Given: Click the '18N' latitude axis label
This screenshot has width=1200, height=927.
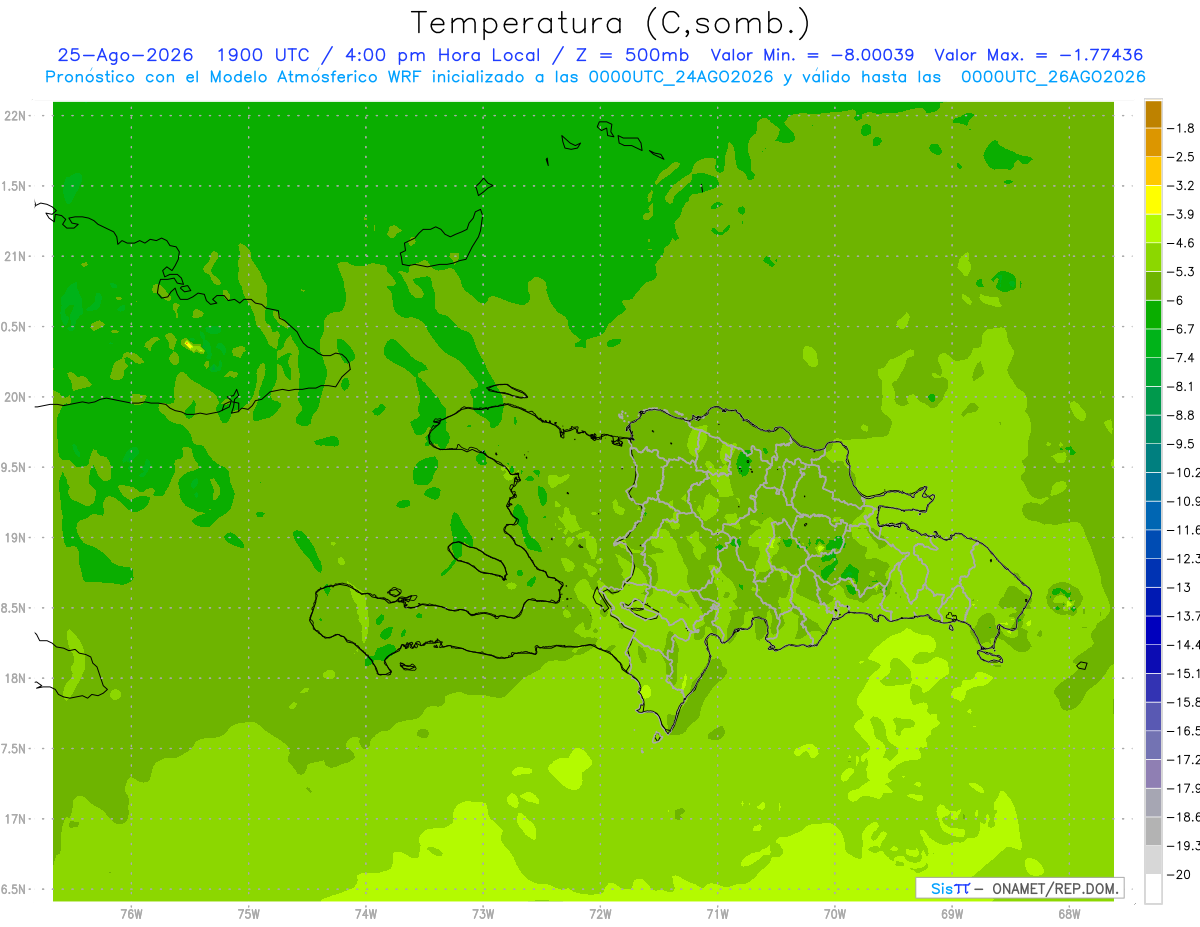Looking at the screenshot, I should tap(16, 679).
